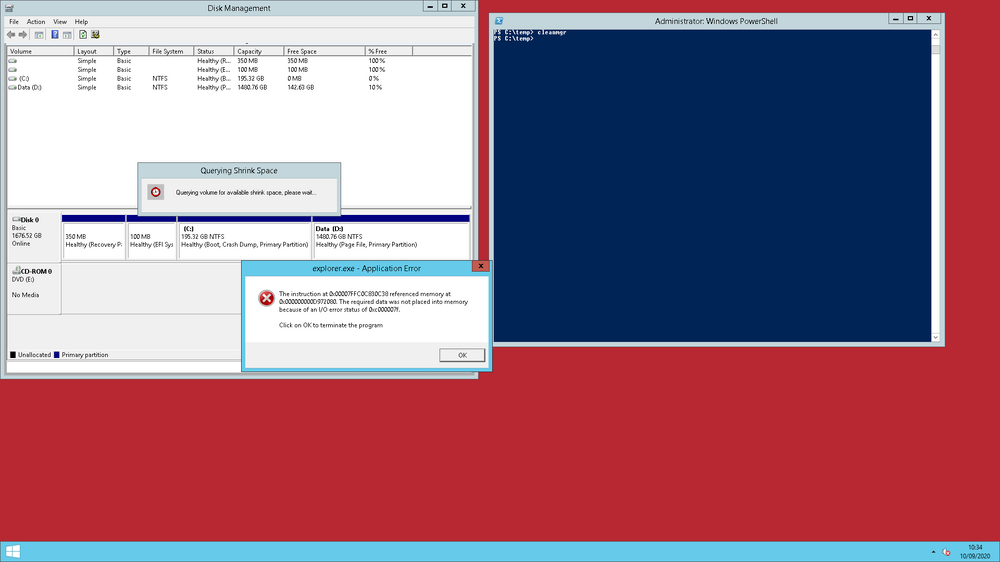
Task: Click the '142.63 GB' free space cell
Action: (x=300, y=87)
